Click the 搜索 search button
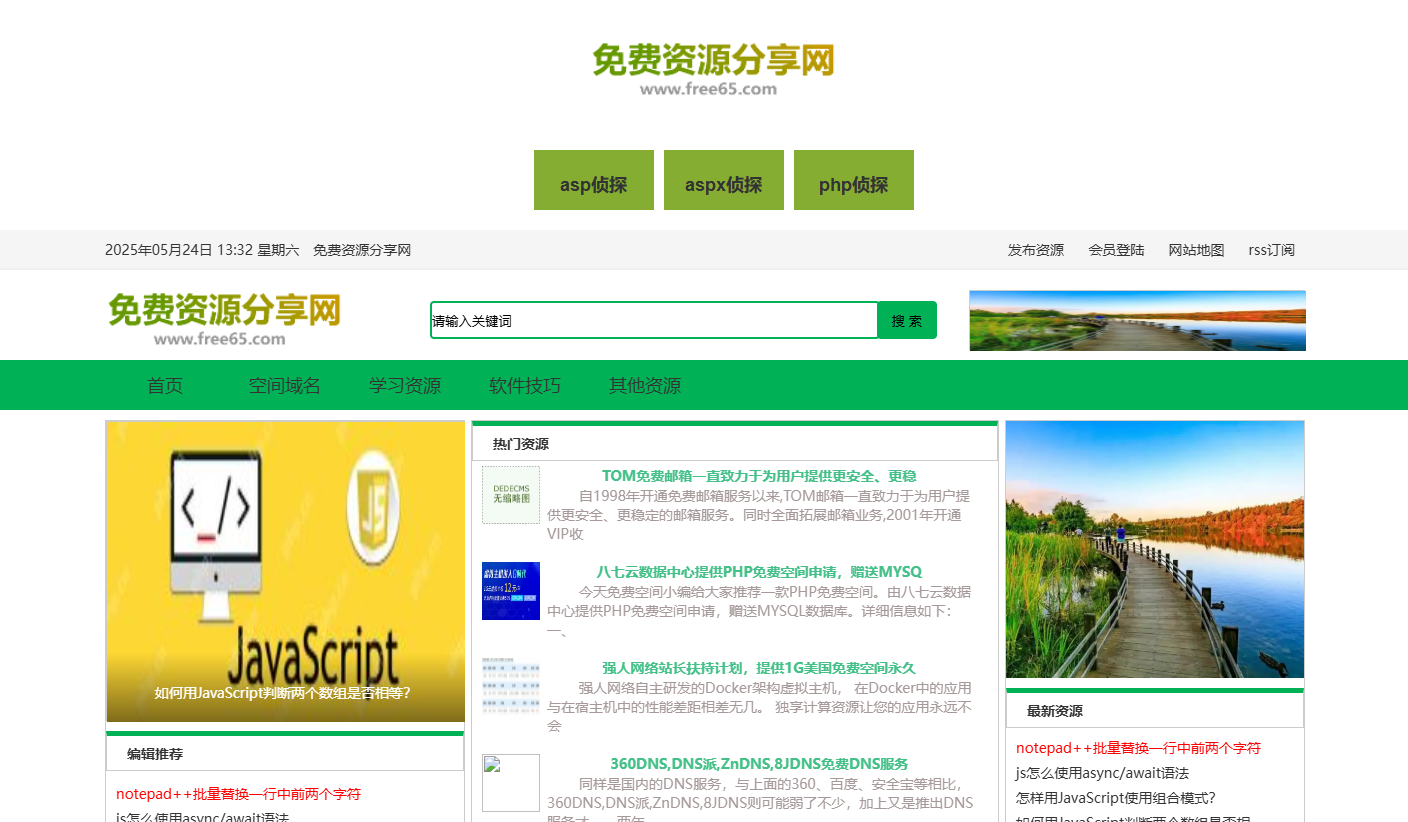 907,321
